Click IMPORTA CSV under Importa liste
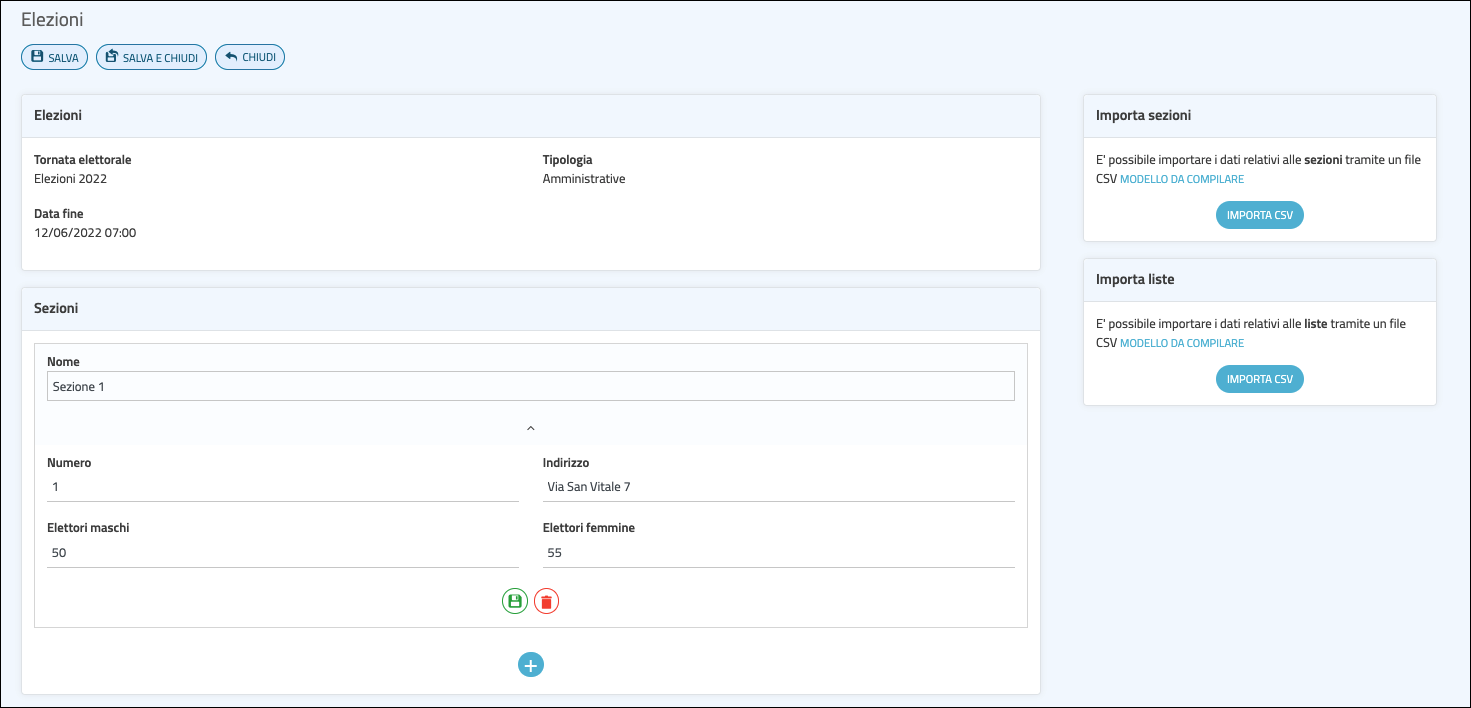The height and width of the screenshot is (708, 1471). click(x=1259, y=379)
